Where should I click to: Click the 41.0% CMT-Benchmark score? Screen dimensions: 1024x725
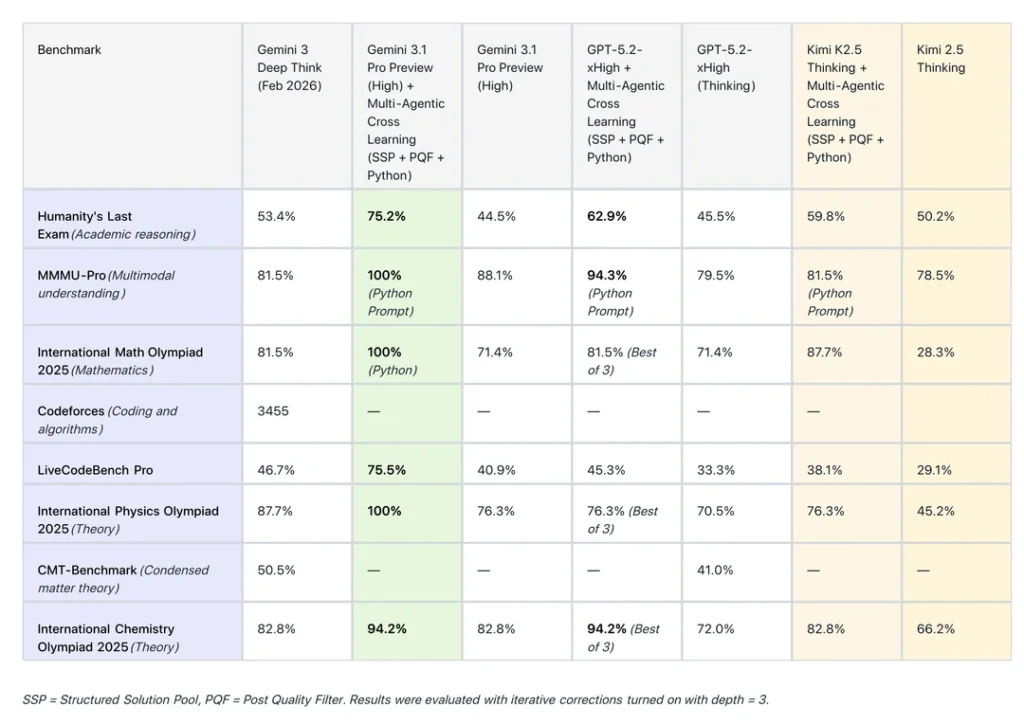click(715, 570)
